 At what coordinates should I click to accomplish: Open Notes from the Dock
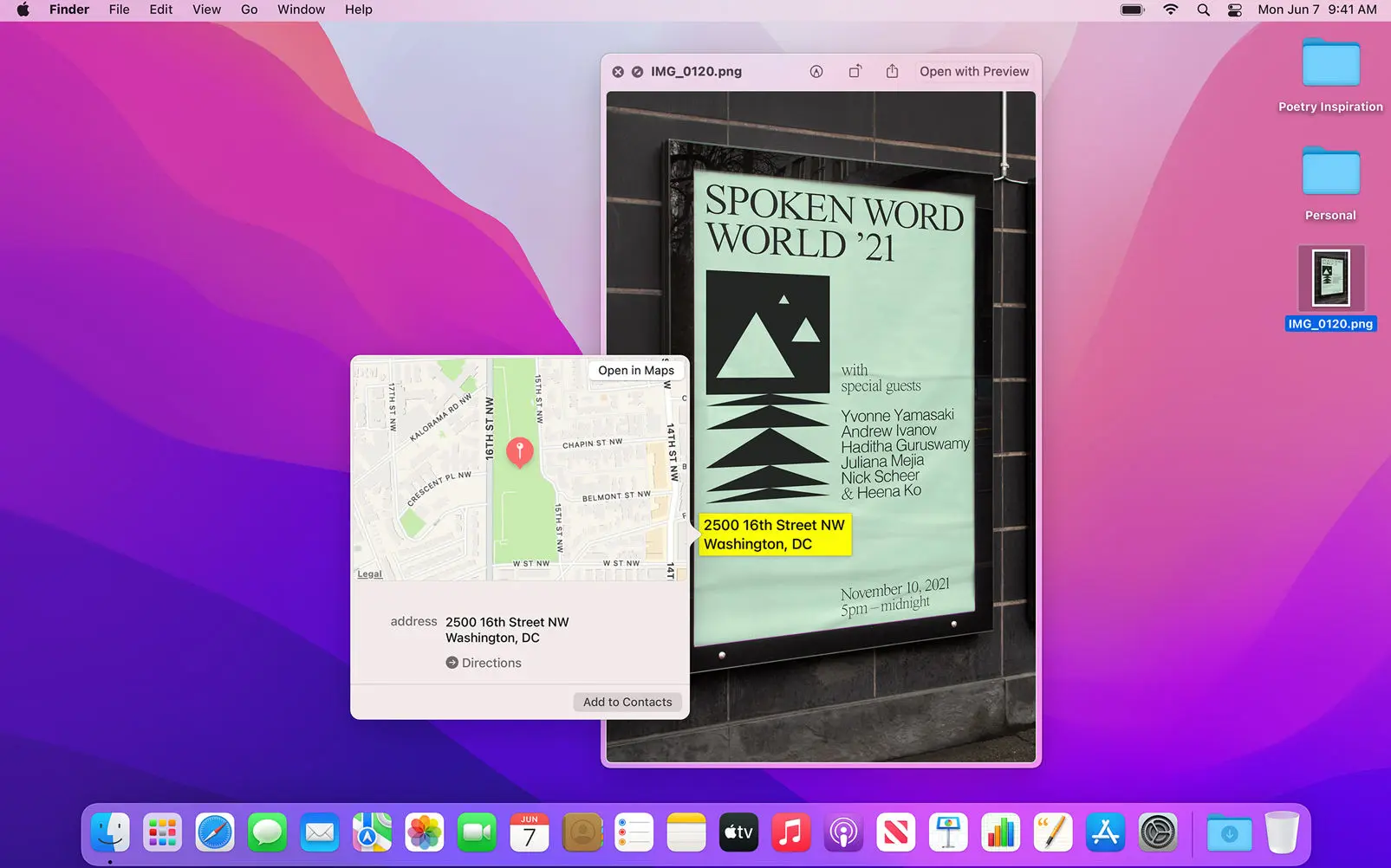[686, 833]
